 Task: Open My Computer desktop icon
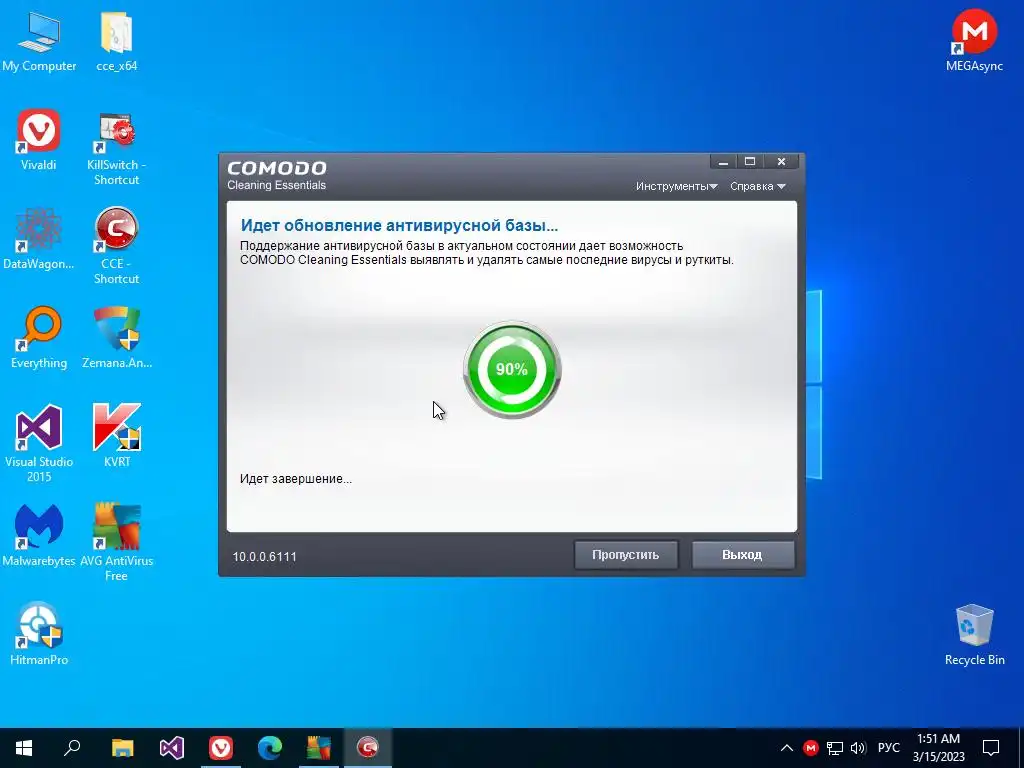click(39, 40)
